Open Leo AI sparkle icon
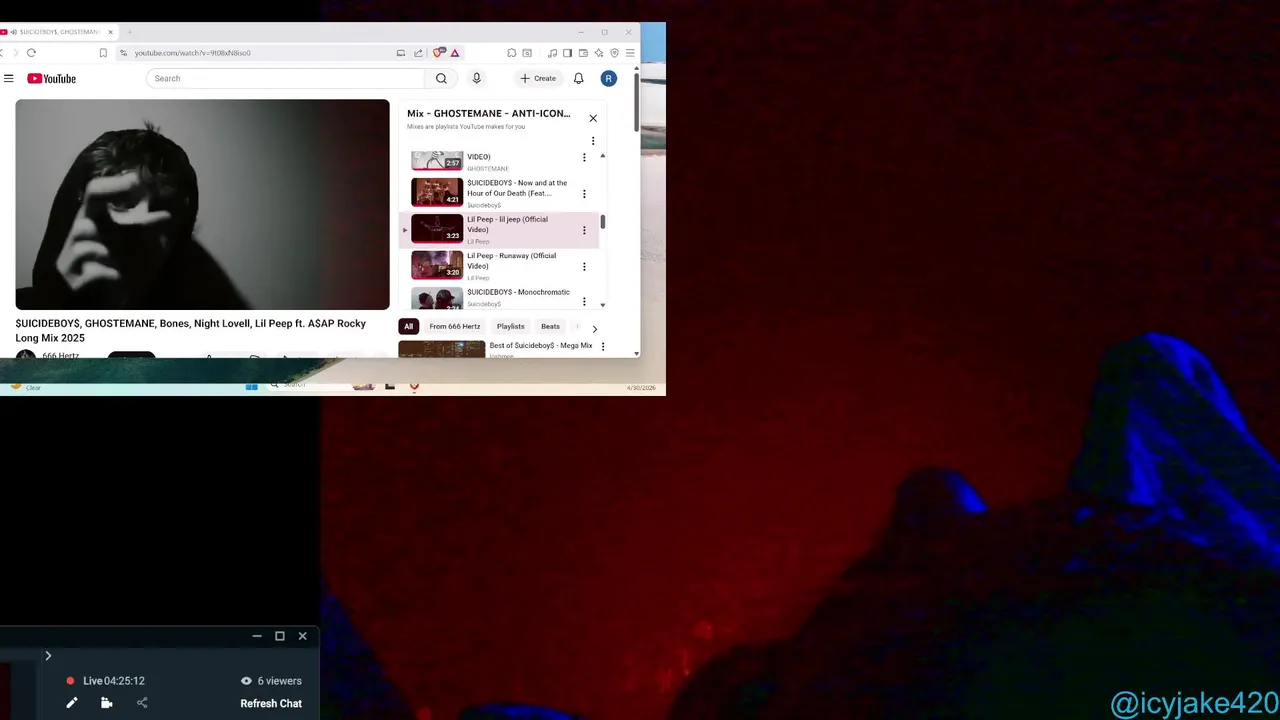Screen dimensions: 1280x720 (599, 53)
